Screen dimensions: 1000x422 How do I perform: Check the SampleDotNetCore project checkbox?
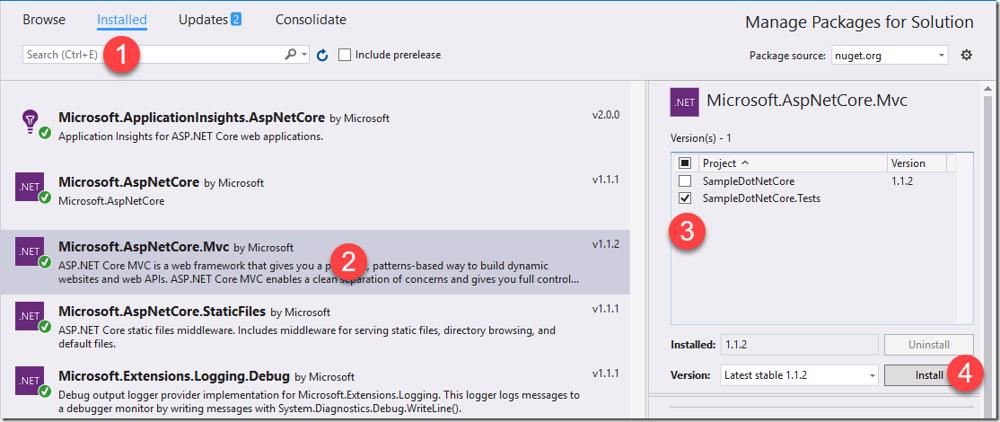pyautogui.click(x=685, y=181)
